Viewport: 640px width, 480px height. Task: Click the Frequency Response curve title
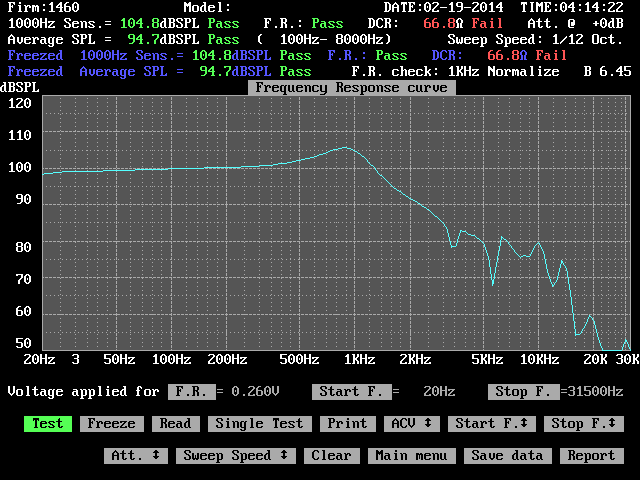coord(349,88)
